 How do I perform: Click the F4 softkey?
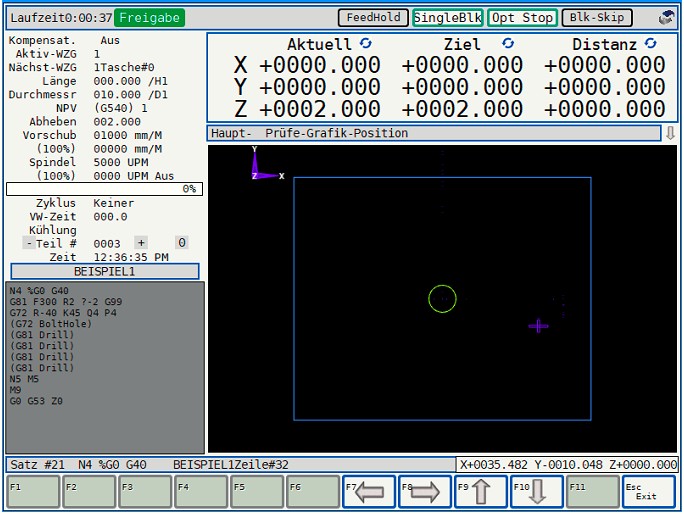coord(201,492)
